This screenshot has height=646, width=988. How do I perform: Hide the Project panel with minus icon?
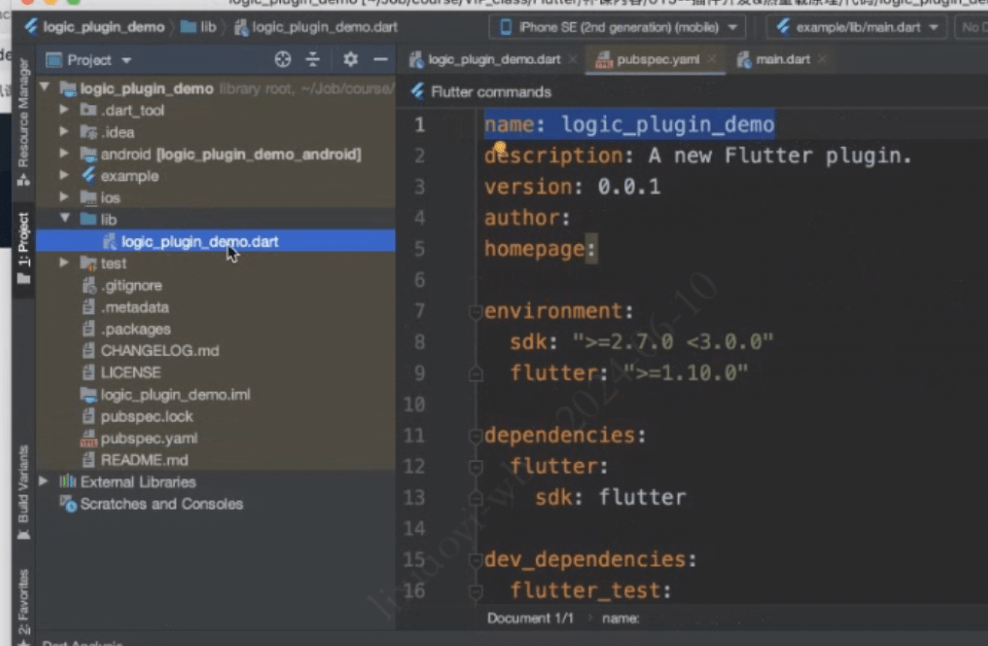coord(380,60)
